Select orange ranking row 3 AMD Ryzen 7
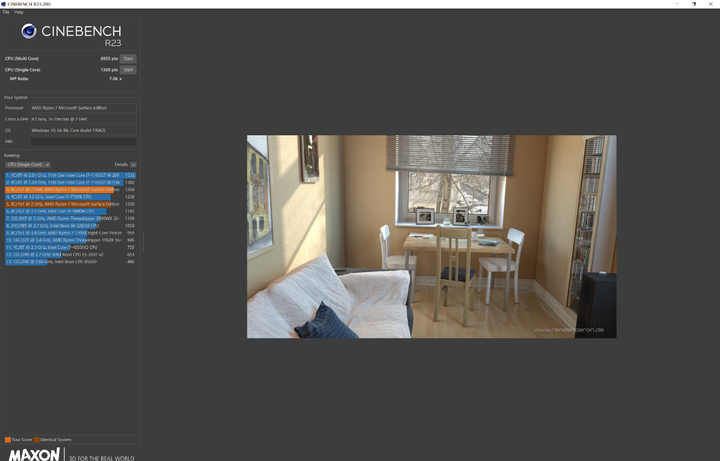Screen dimensions: 720x461 point(70,190)
